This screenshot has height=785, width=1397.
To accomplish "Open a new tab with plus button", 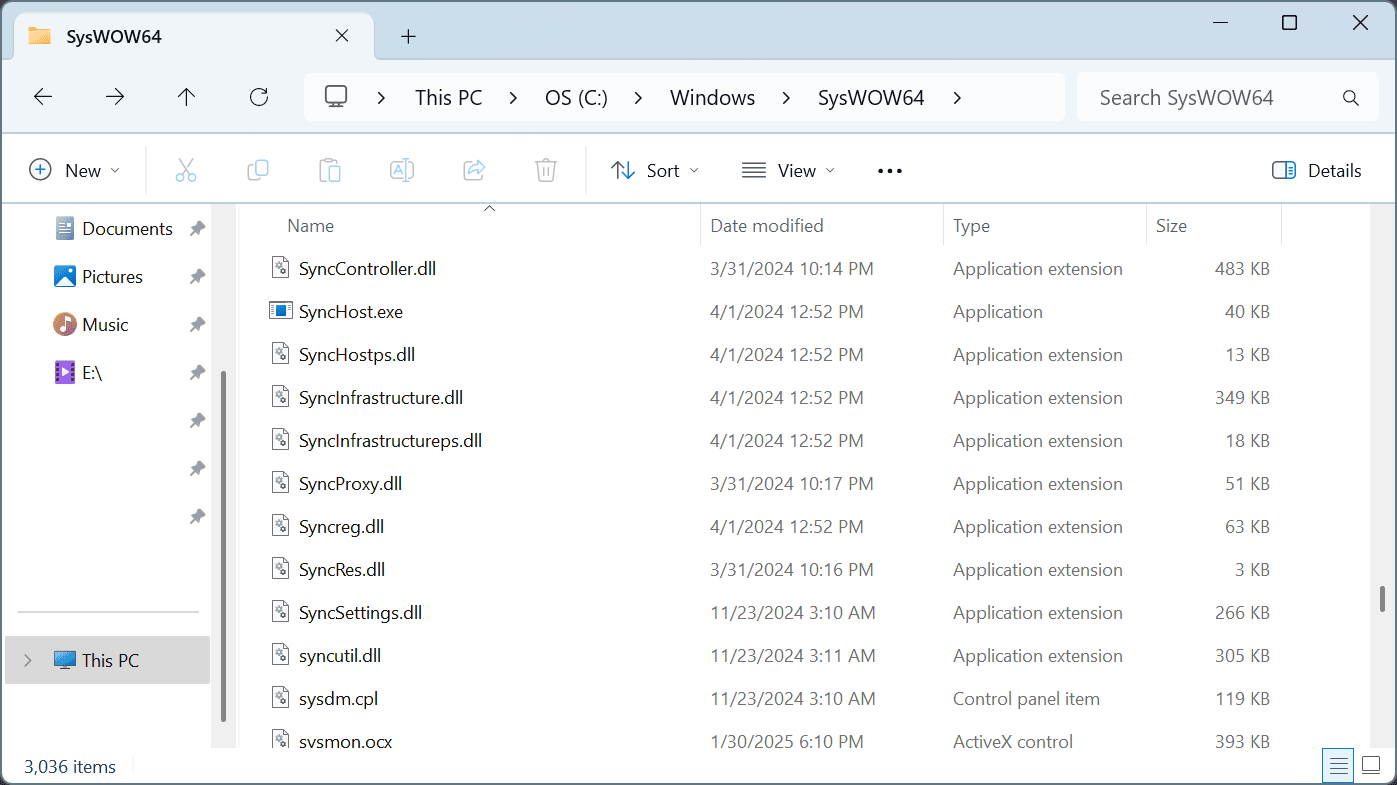I will pos(408,36).
